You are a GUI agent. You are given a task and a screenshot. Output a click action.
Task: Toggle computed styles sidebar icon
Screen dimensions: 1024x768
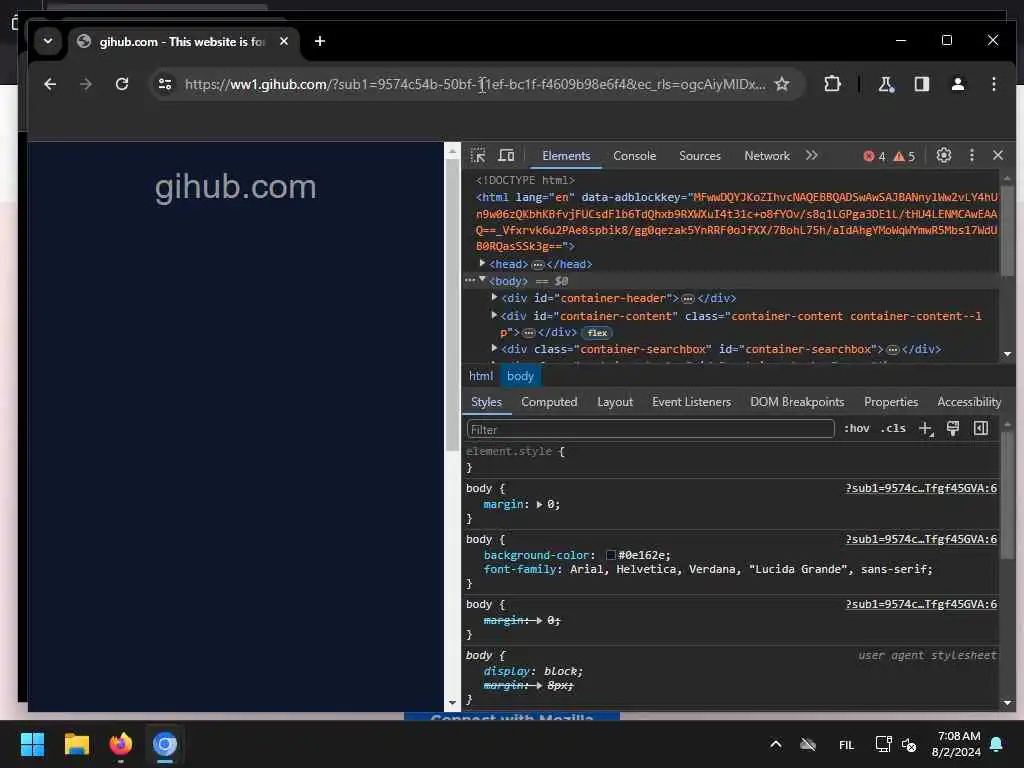[981, 428]
